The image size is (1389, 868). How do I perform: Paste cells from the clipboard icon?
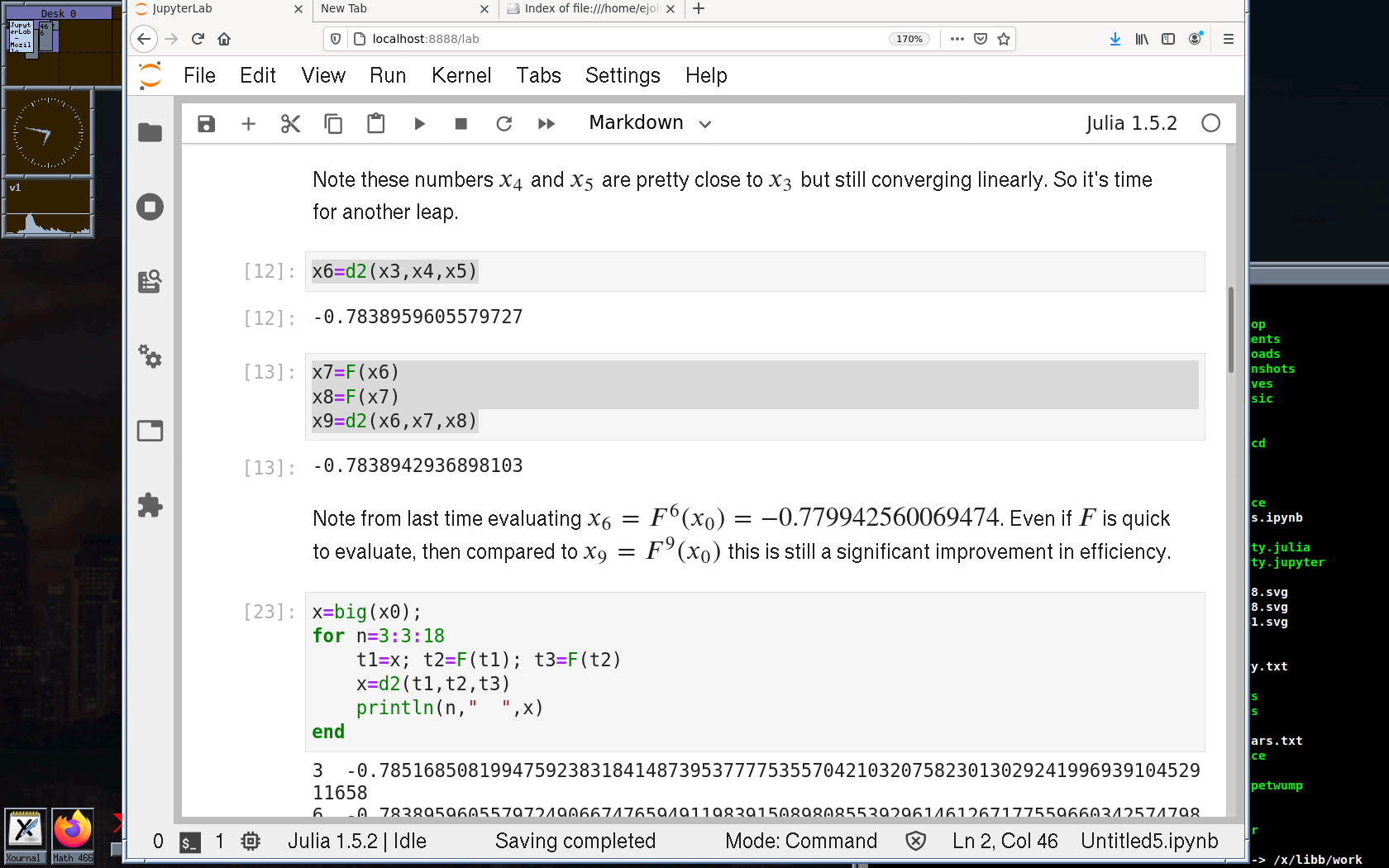pos(375,124)
